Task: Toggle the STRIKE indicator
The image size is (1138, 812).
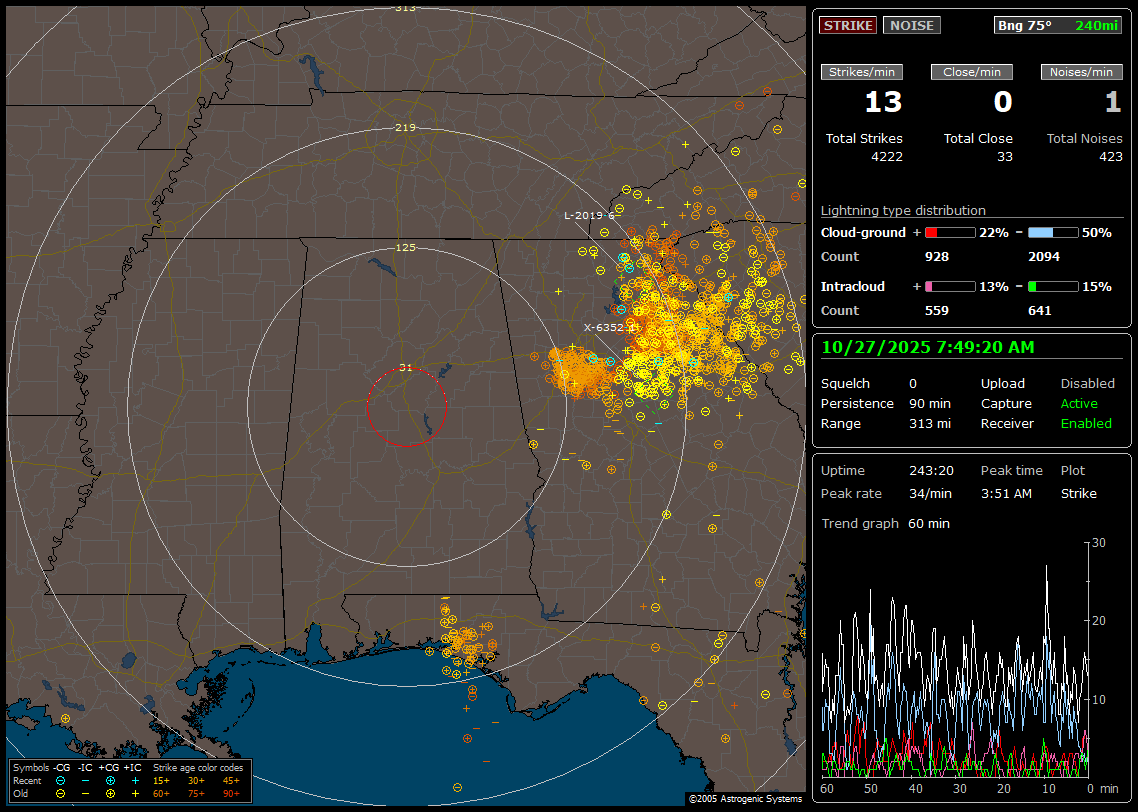Action: [x=848, y=25]
